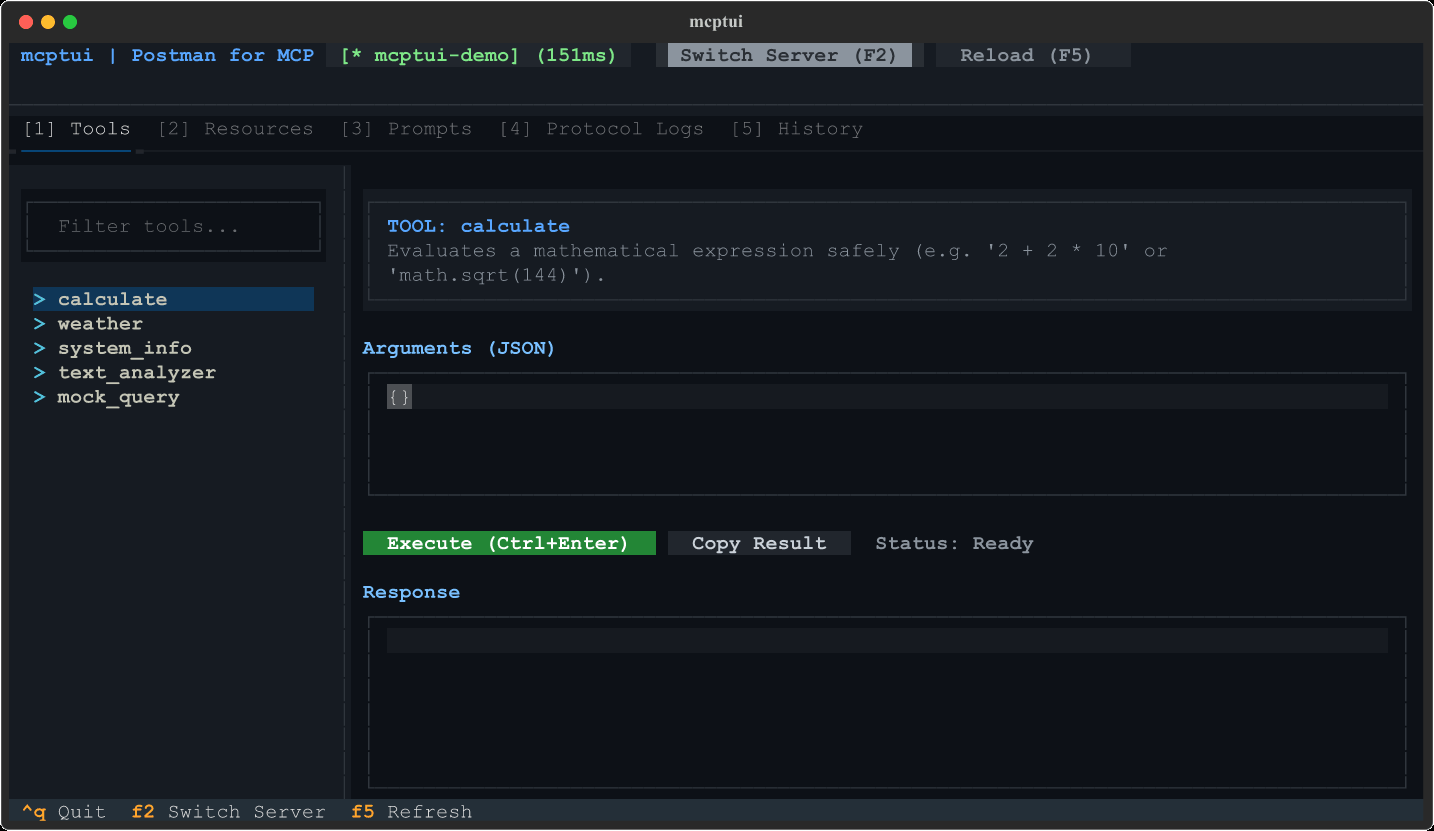Click the 'Status: Ready' text
Viewport: 1434px width, 831px height.
tap(954, 543)
